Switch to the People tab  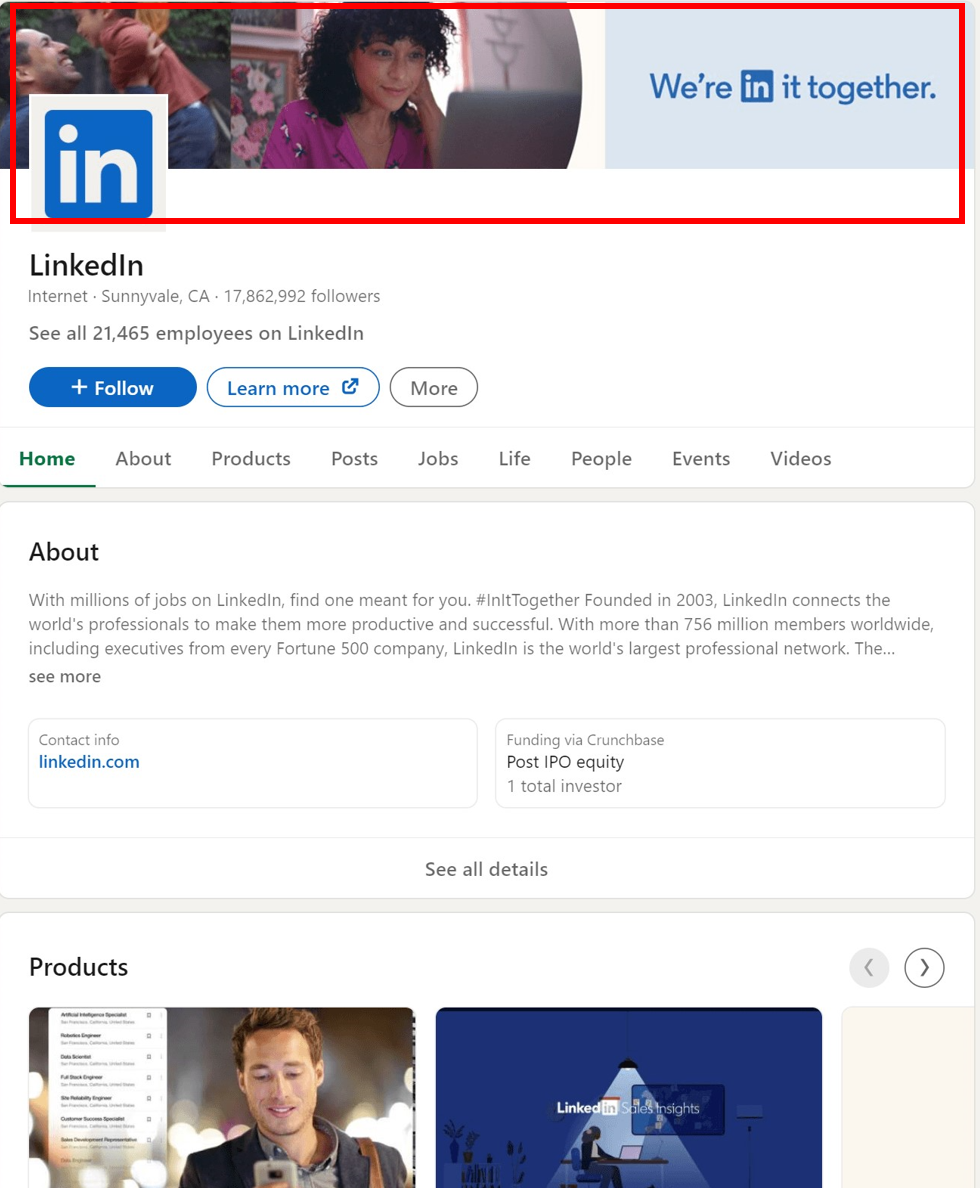click(601, 458)
